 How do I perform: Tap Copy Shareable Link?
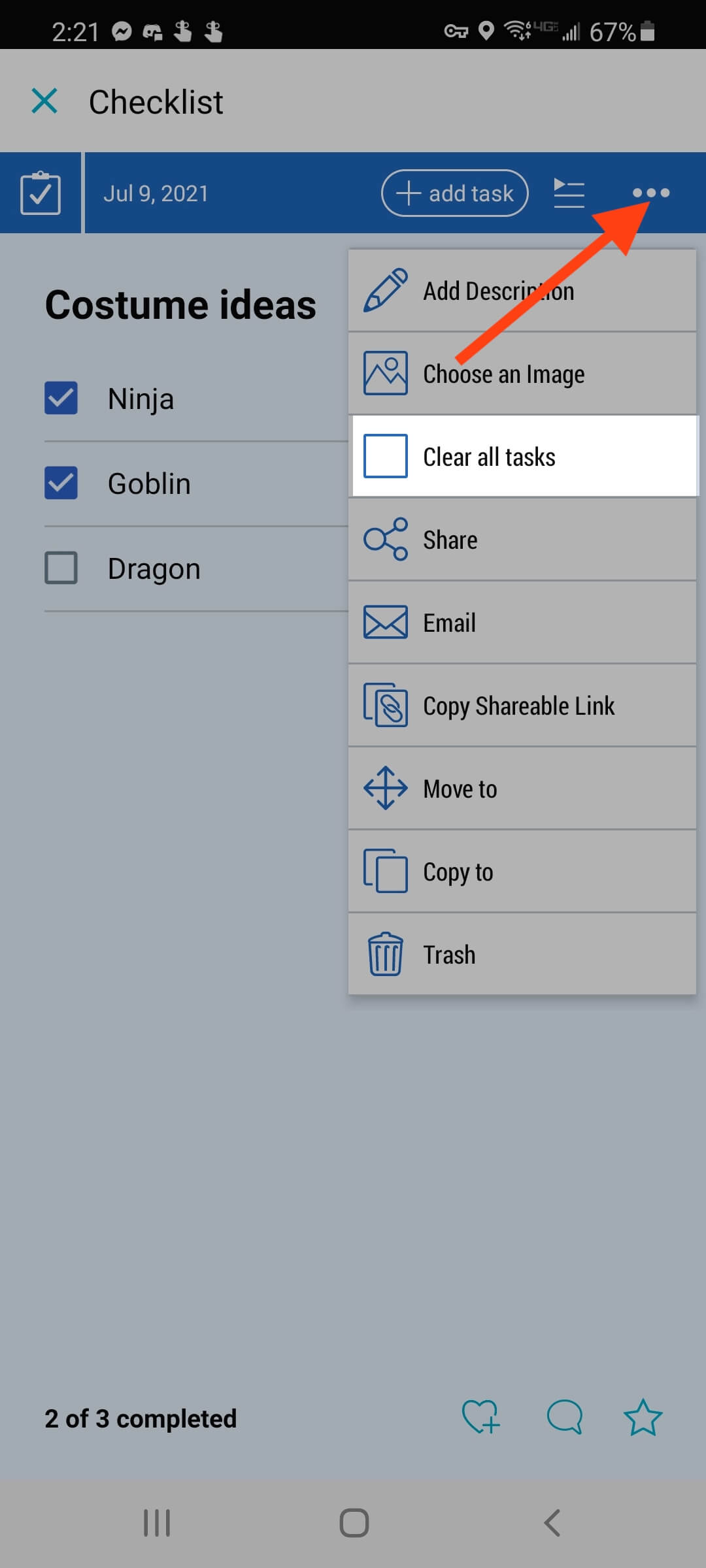(x=522, y=706)
